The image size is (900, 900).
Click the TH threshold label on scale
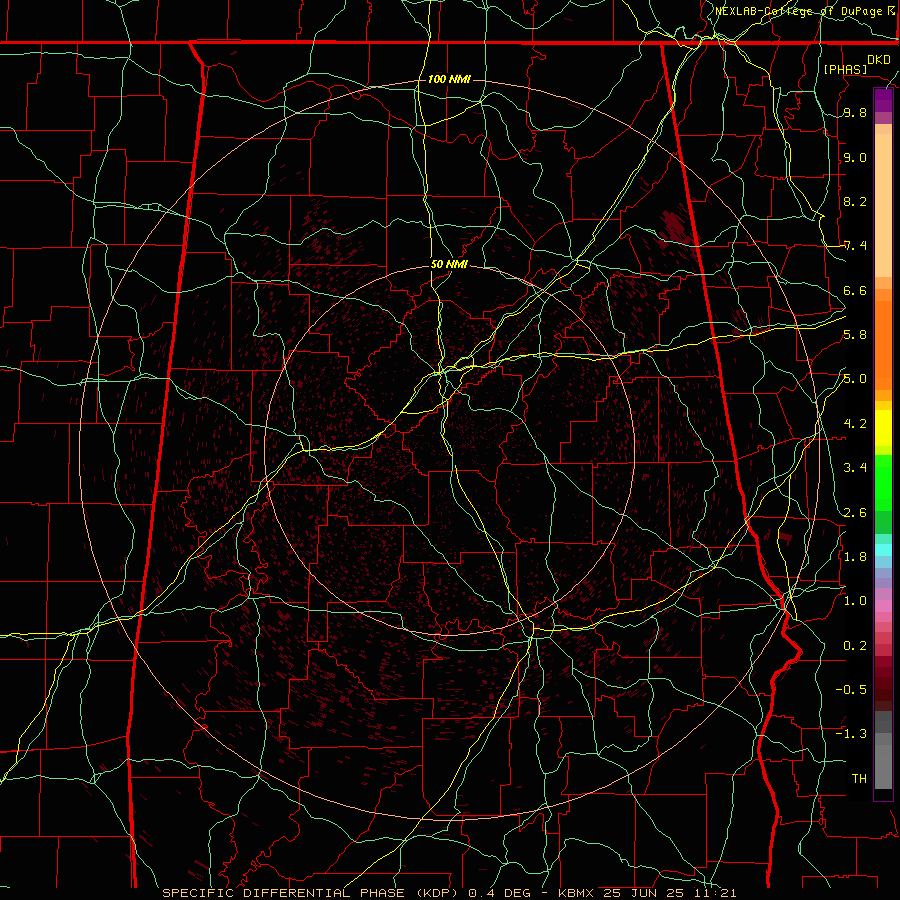pos(859,779)
